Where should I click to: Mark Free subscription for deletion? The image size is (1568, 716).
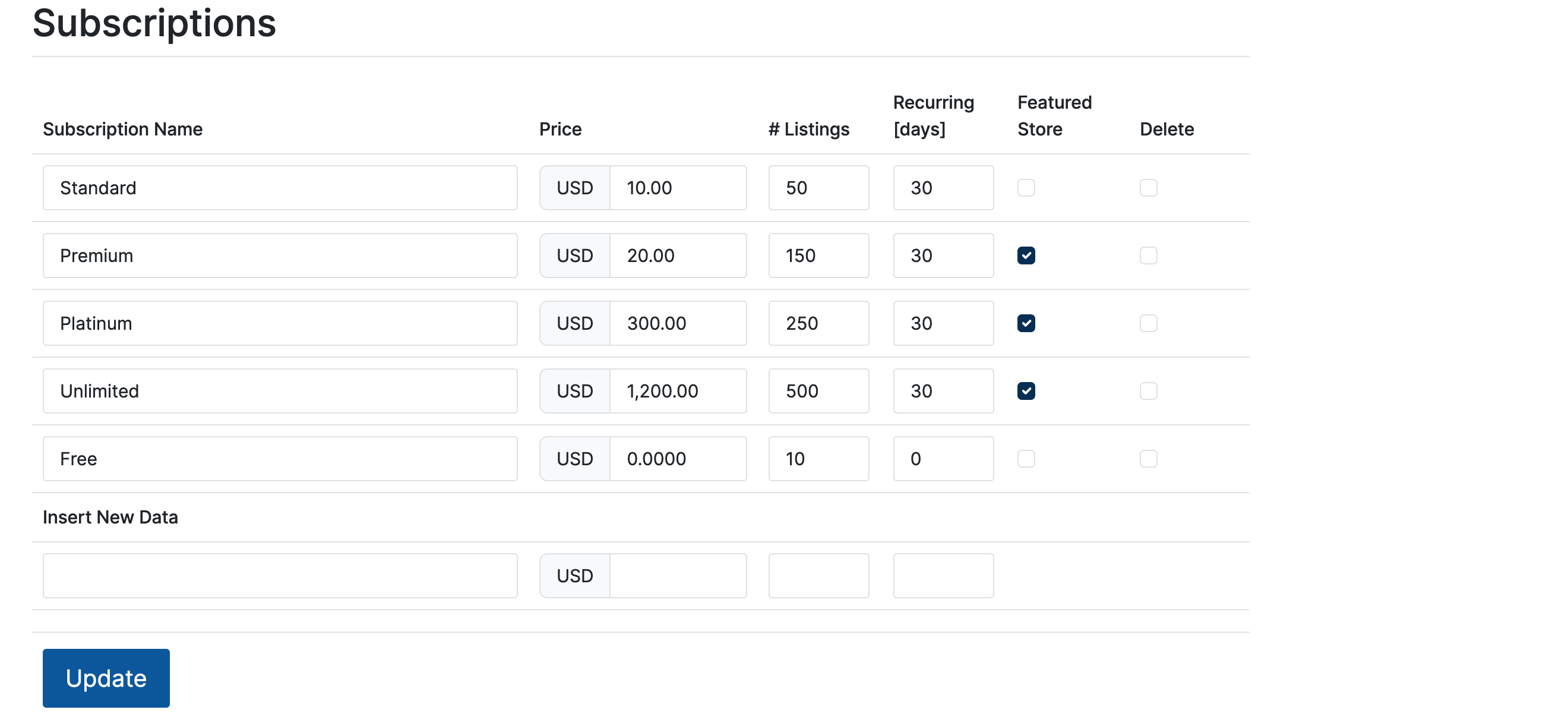point(1148,459)
